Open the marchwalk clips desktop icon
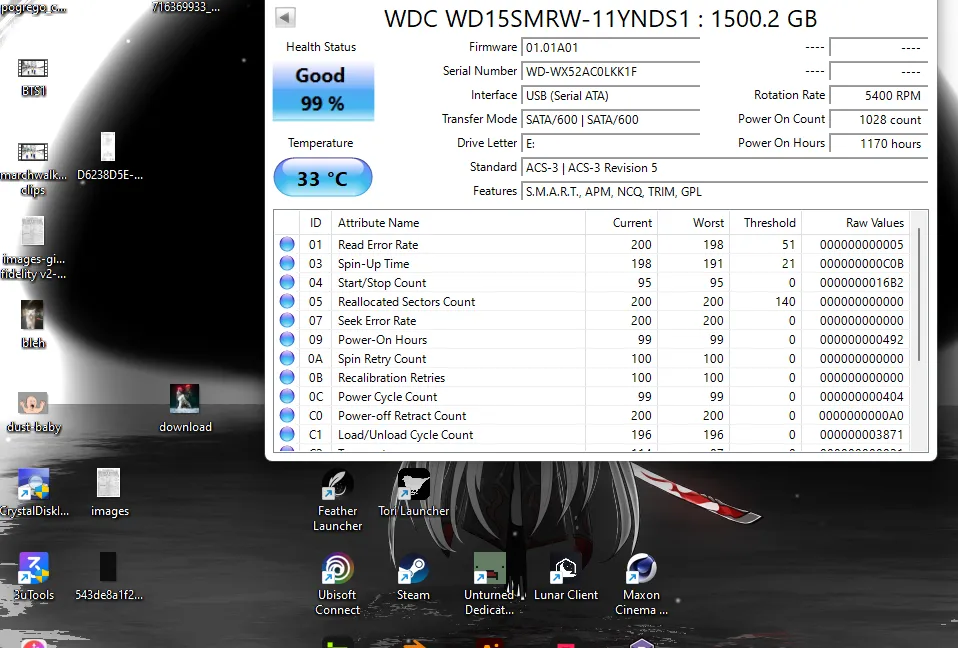 33,169
